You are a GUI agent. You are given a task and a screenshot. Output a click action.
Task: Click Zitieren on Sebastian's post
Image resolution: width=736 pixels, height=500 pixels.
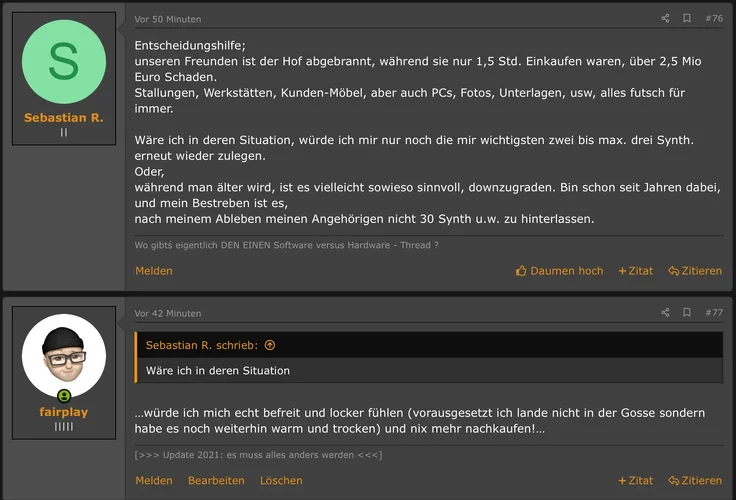695,271
